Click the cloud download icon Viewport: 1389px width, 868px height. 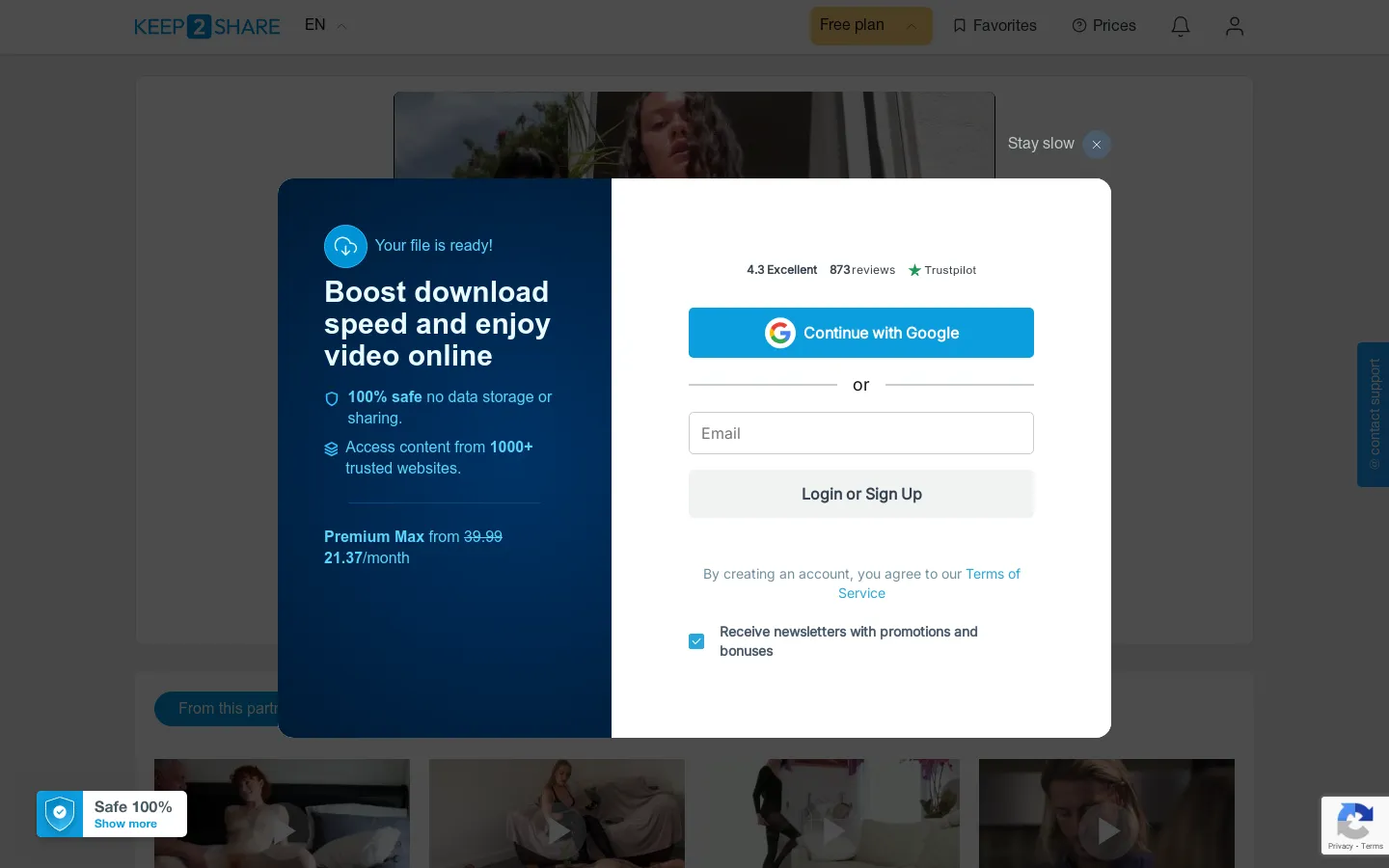tap(345, 246)
